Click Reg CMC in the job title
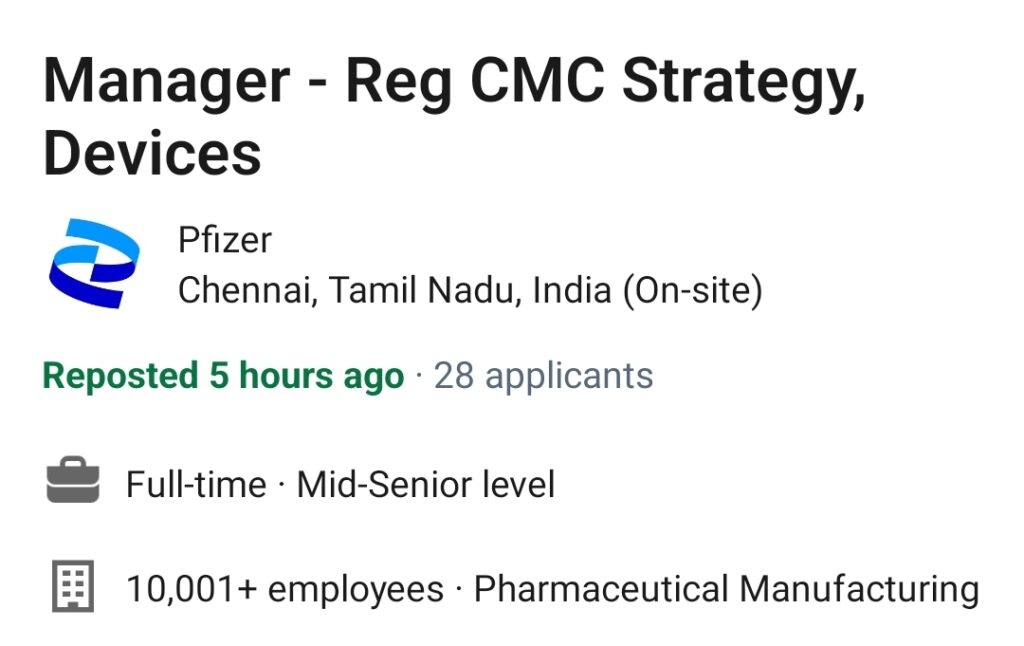 coord(475,82)
